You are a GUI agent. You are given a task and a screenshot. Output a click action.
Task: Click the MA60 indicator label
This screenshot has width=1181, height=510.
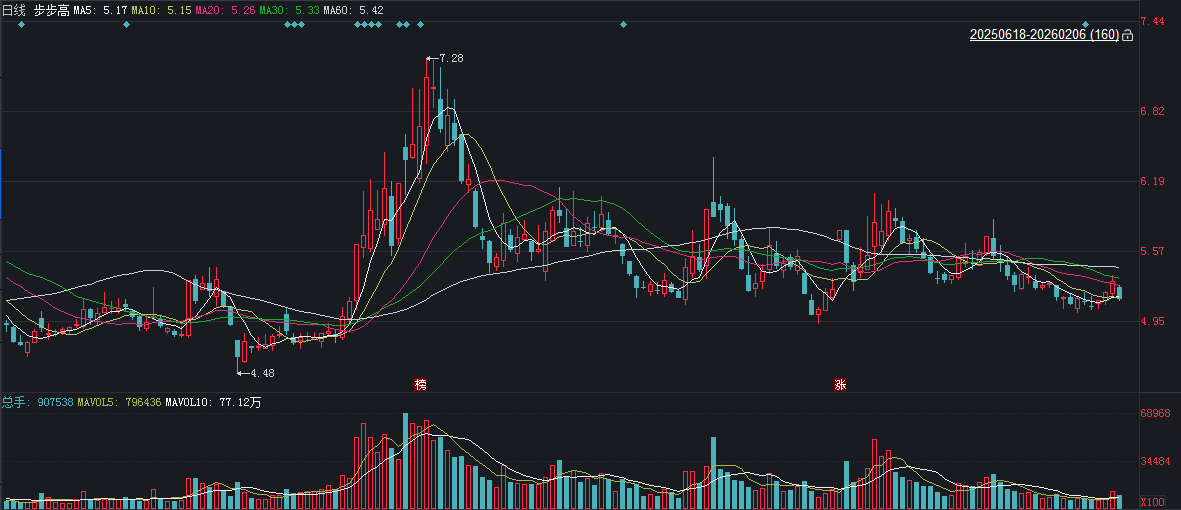point(353,9)
